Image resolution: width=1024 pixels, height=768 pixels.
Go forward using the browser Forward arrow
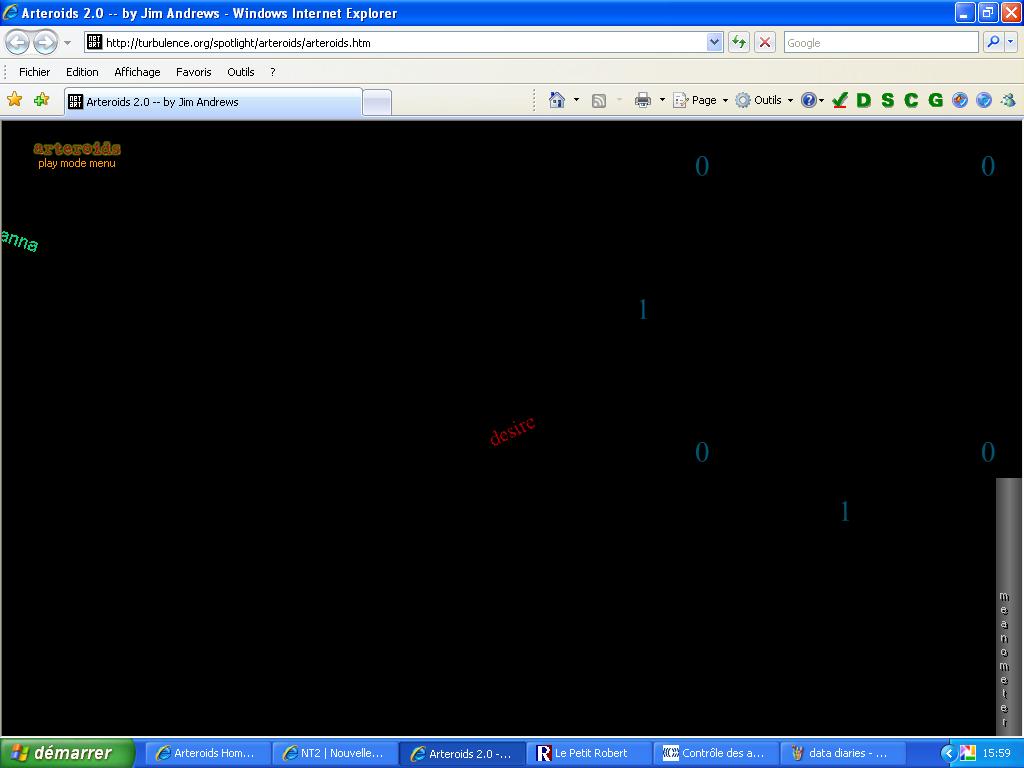click(45, 43)
